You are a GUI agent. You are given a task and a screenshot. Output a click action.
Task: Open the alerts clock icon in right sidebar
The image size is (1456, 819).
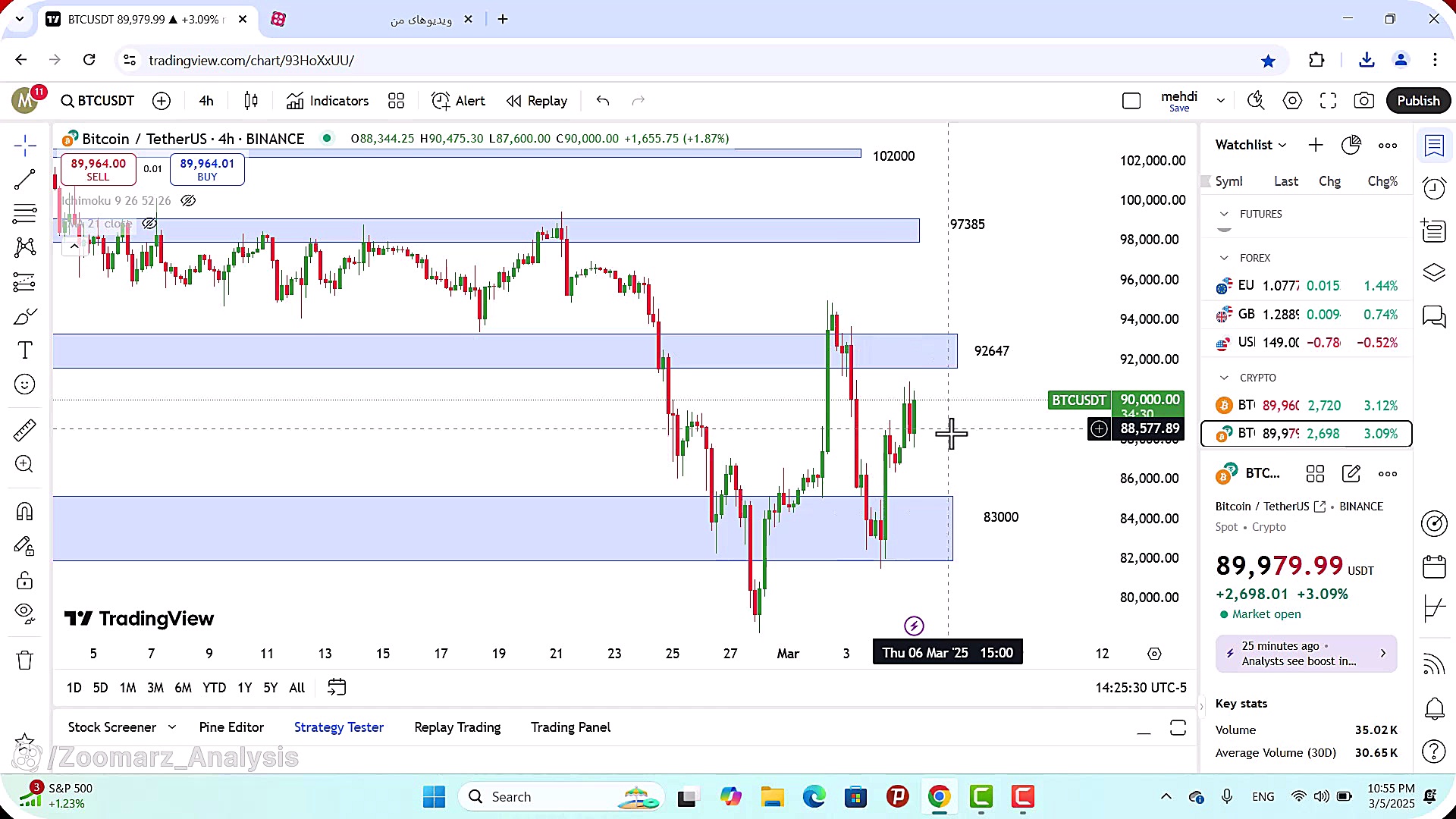click(1434, 188)
